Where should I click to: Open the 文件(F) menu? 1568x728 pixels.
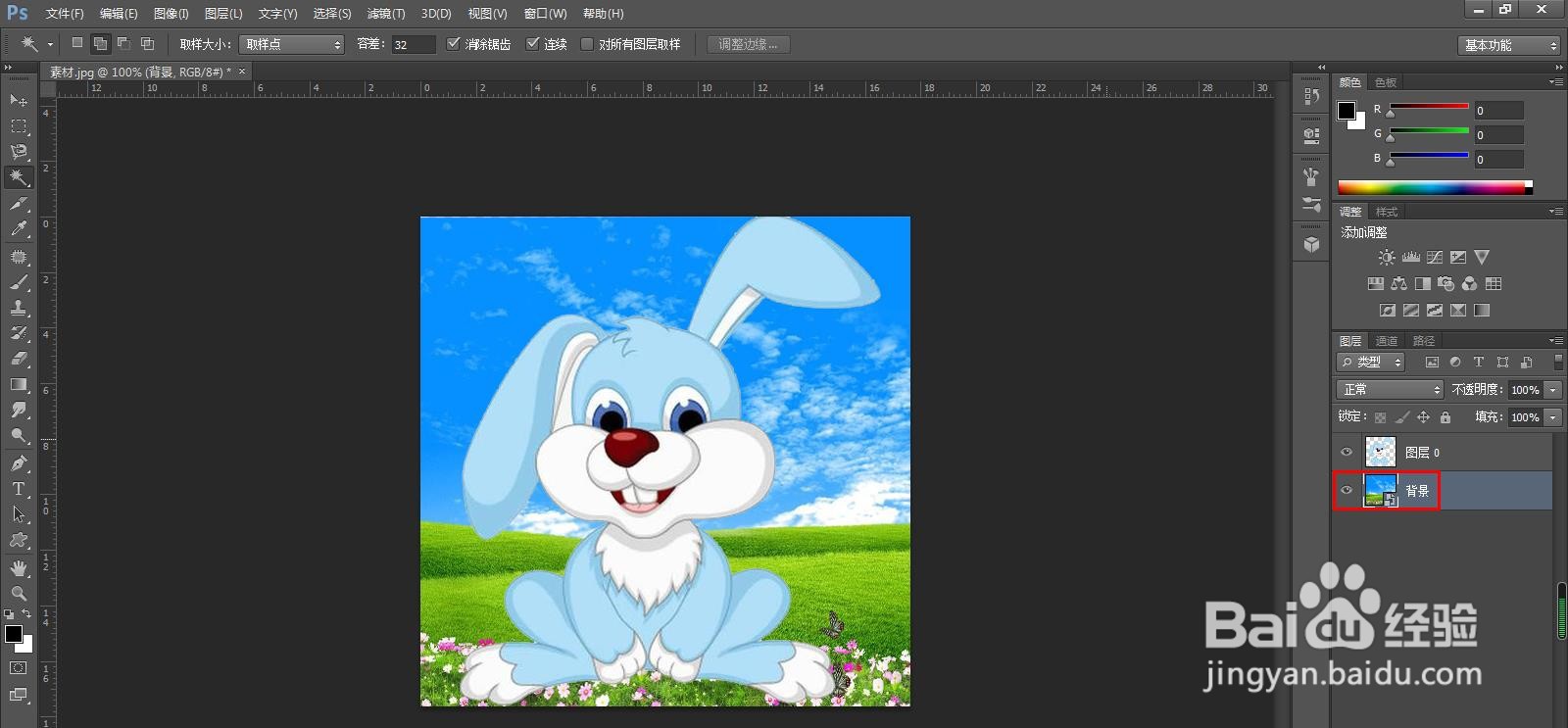pyautogui.click(x=65, y=14)
